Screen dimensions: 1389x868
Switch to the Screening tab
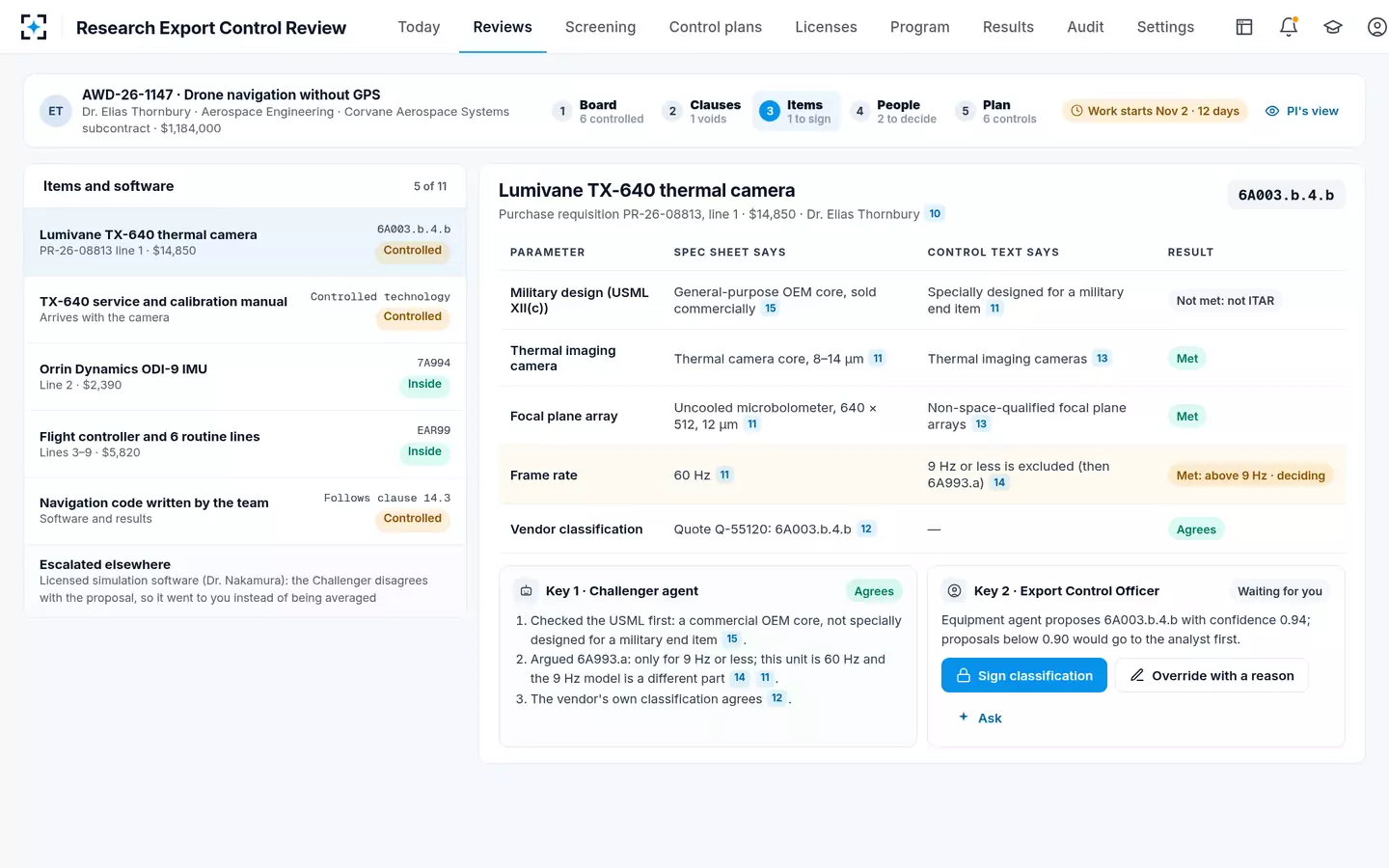(x=600, y=27)
